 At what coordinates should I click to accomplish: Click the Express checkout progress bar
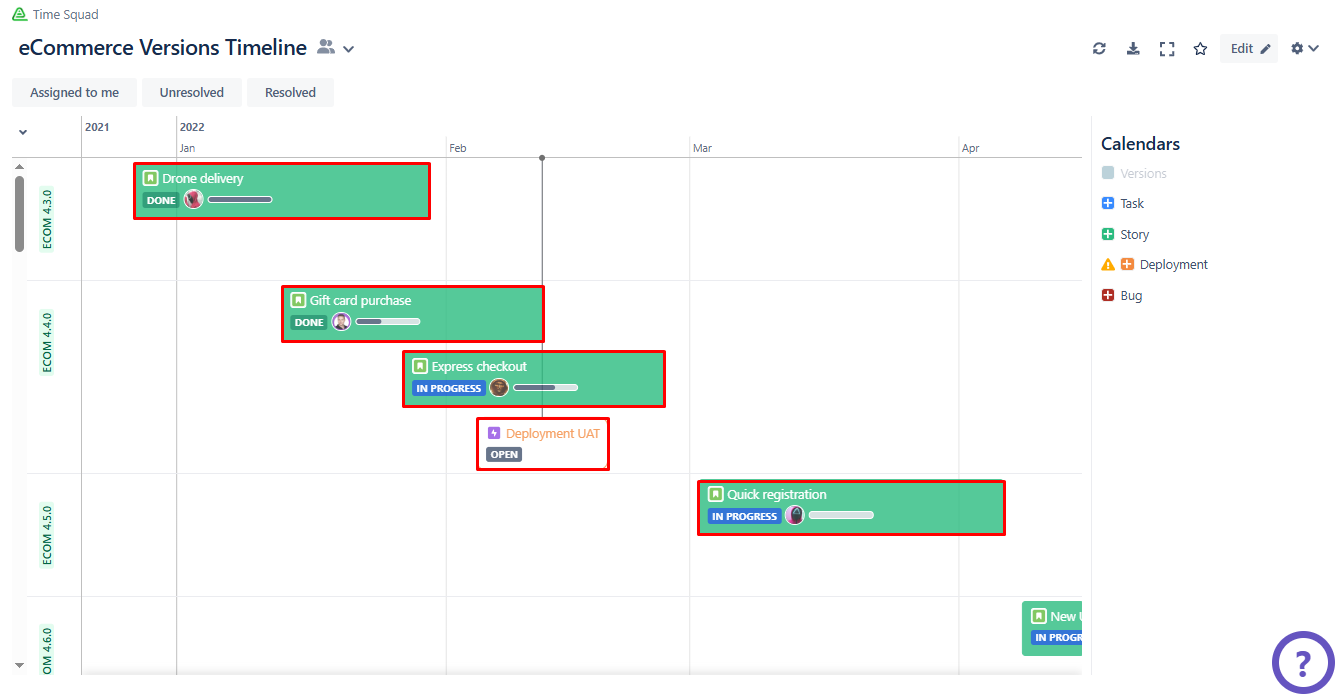[545, 388]
